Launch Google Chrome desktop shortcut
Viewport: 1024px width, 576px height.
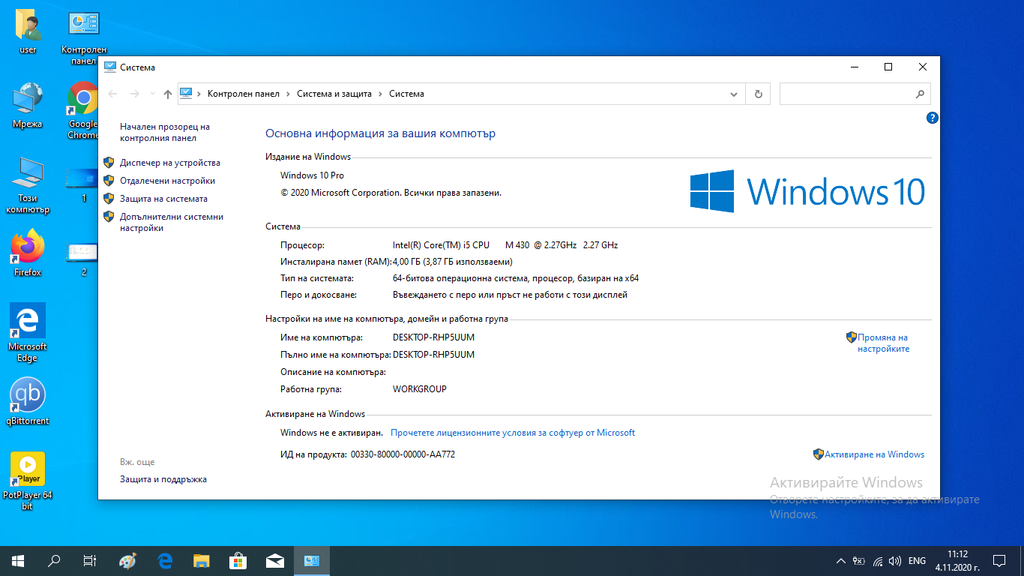(x=83, y=111)
